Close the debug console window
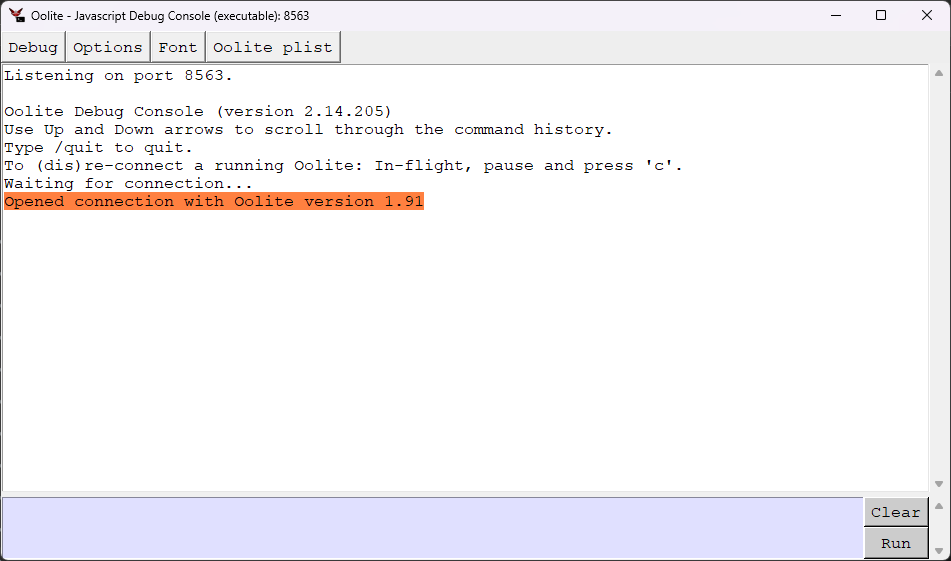This screenshot has width=951, height=561. pos(927,16)
